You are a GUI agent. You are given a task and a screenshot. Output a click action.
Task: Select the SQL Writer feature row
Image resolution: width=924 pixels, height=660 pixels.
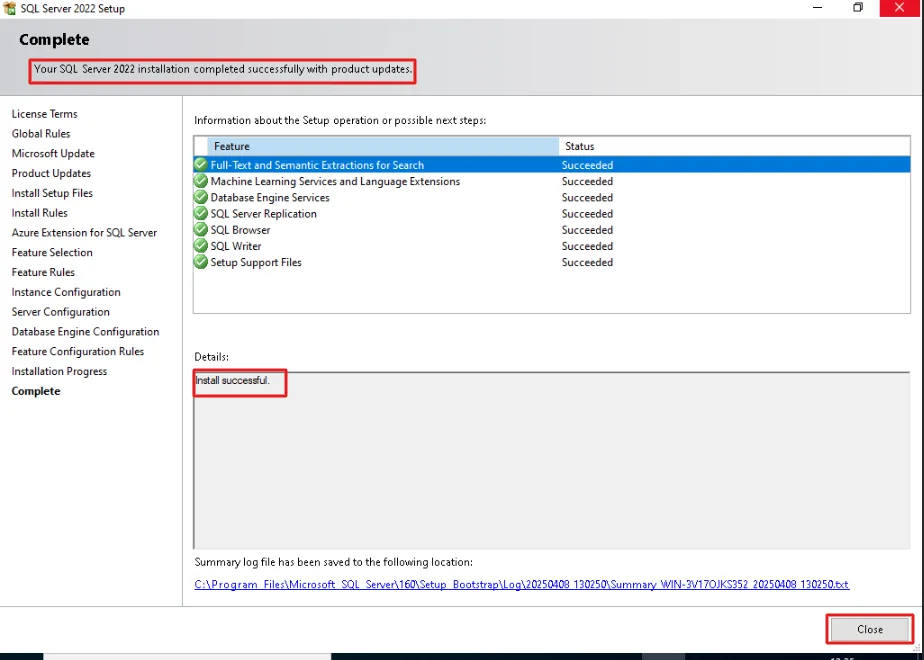552,246
